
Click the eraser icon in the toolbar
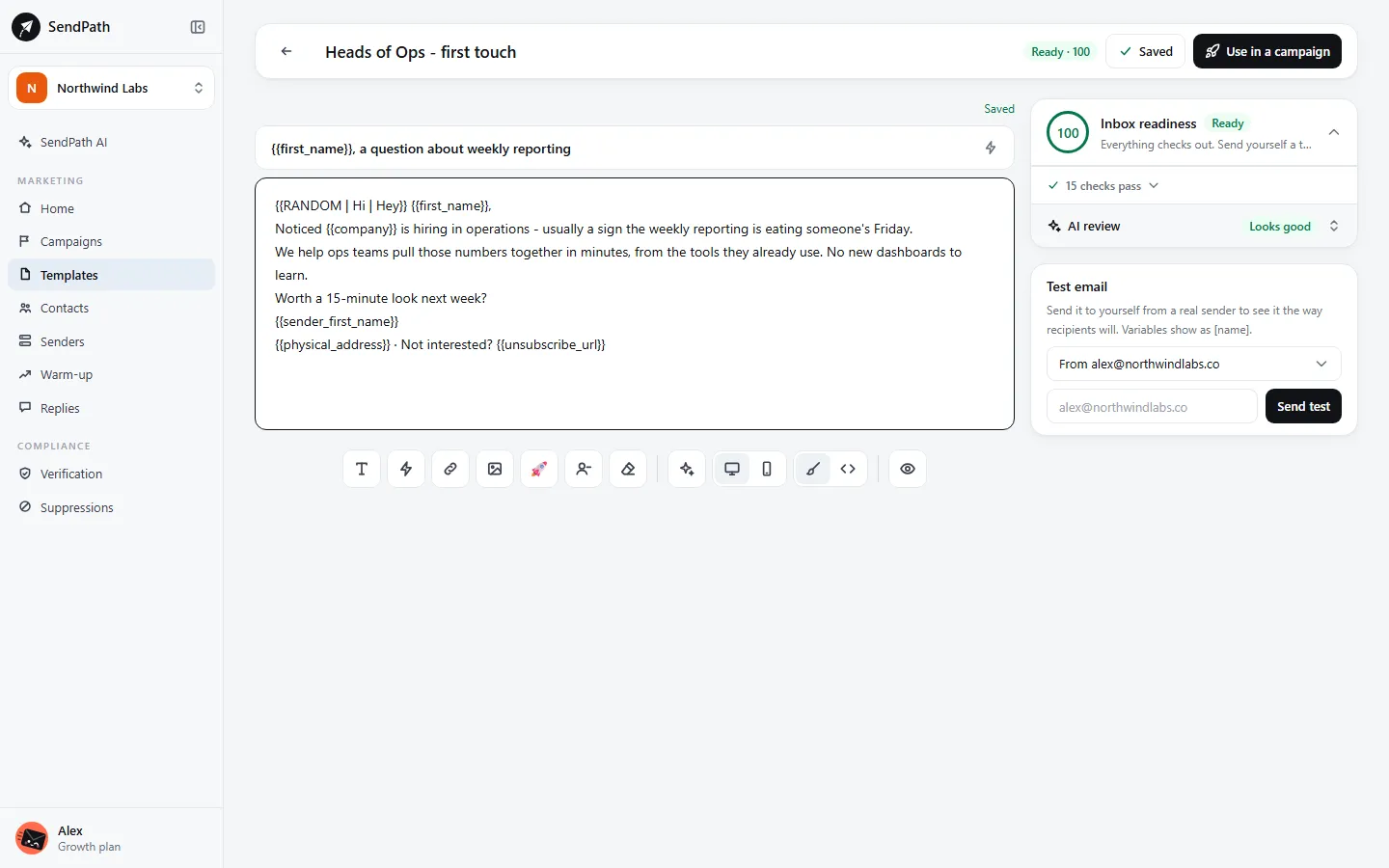628,469
